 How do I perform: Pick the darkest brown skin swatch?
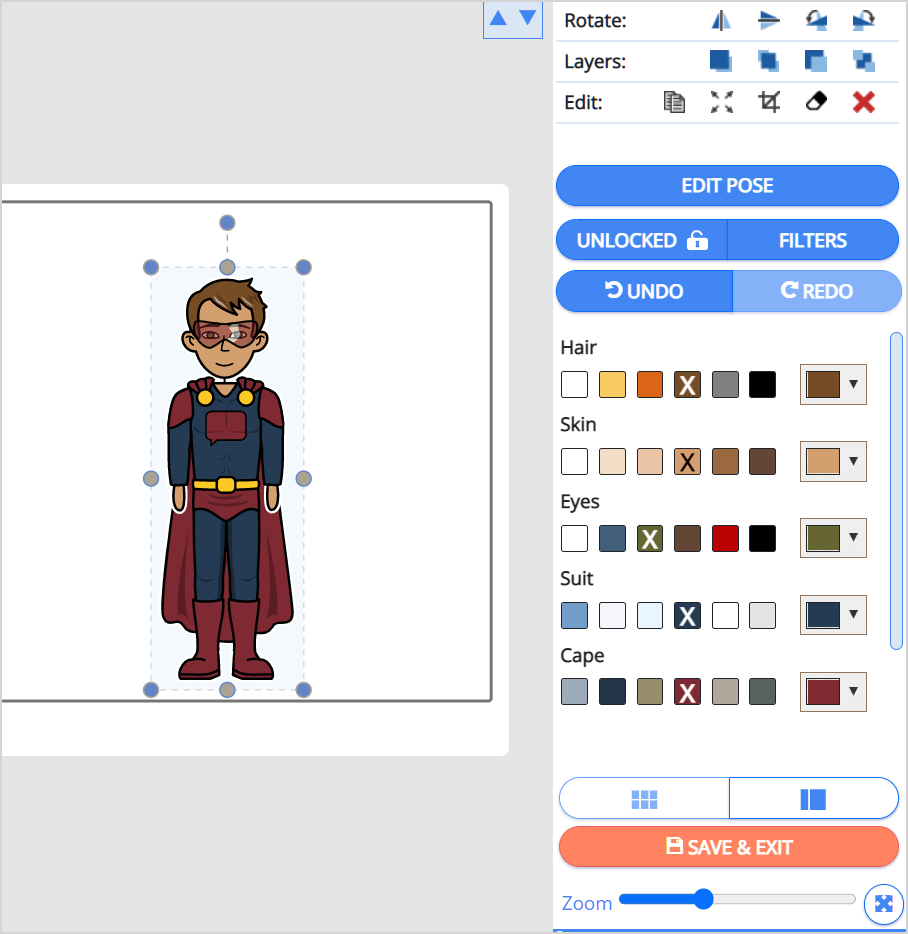(x=763, y=461)
